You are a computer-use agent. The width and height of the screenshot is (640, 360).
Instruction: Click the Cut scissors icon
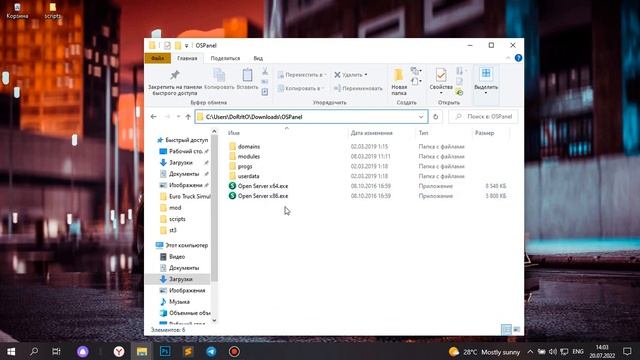click(x=265, y=72)
